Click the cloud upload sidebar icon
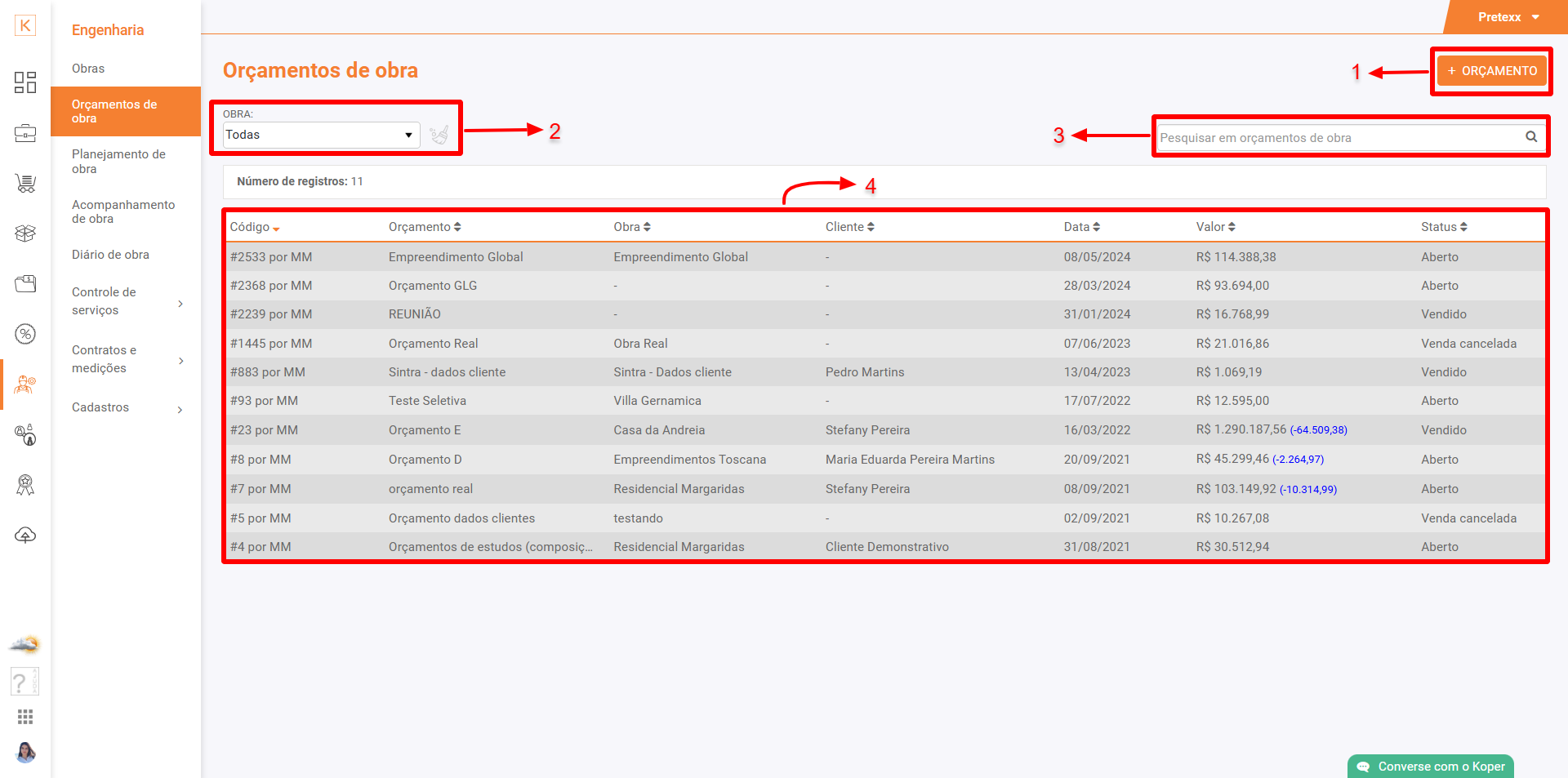Screen dimensions: 1568x778 pos(25,536)
